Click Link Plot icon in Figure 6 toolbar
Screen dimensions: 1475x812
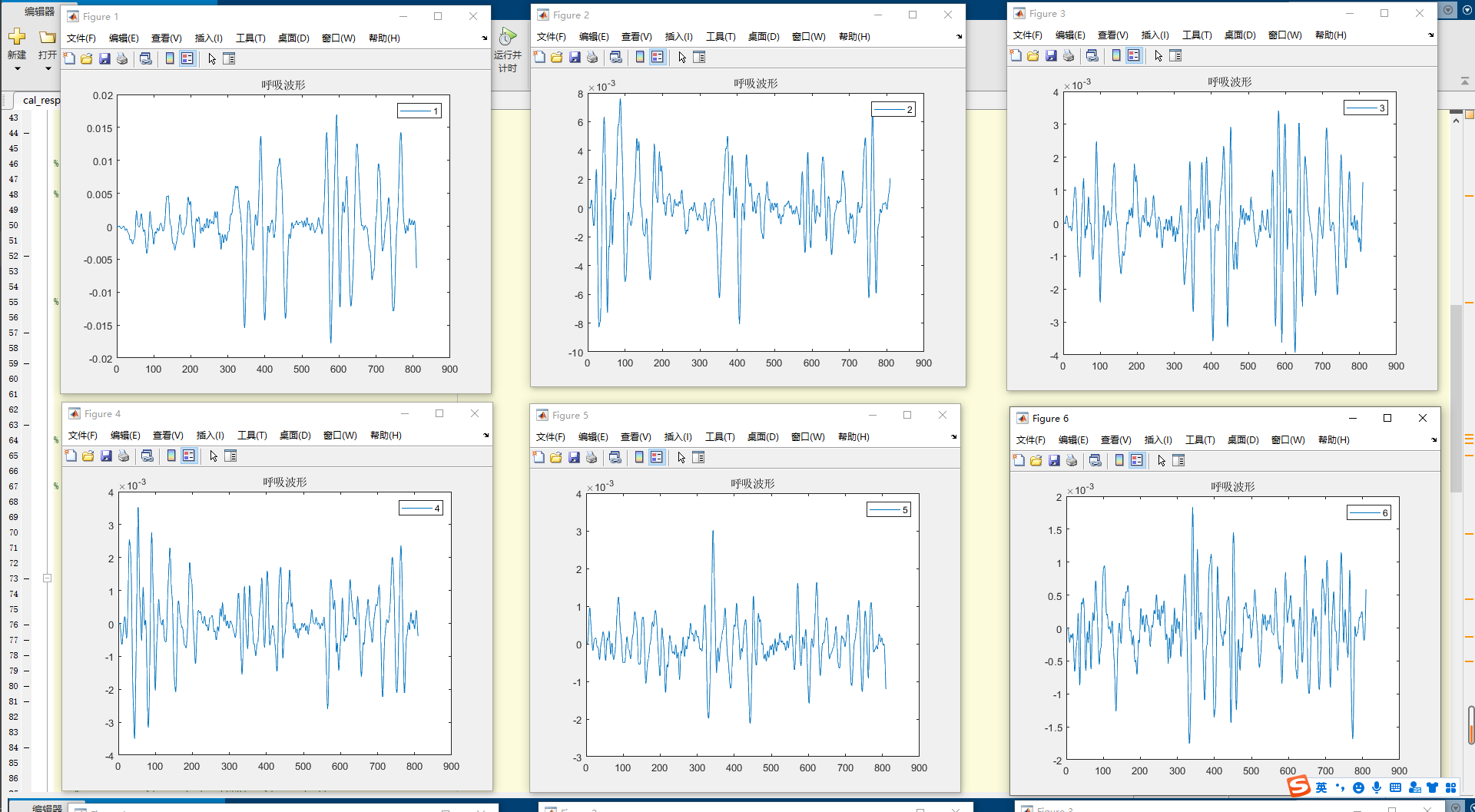pyautogui.click(x=1095, y=460)
